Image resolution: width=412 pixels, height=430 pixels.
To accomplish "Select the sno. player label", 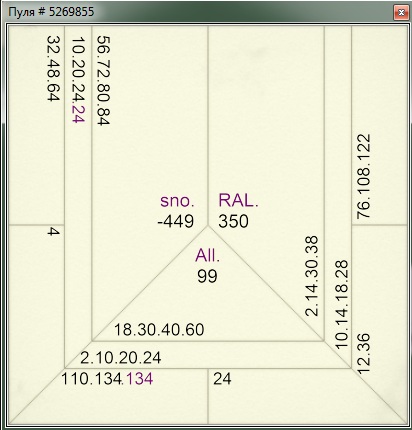I will click(177, 201).
